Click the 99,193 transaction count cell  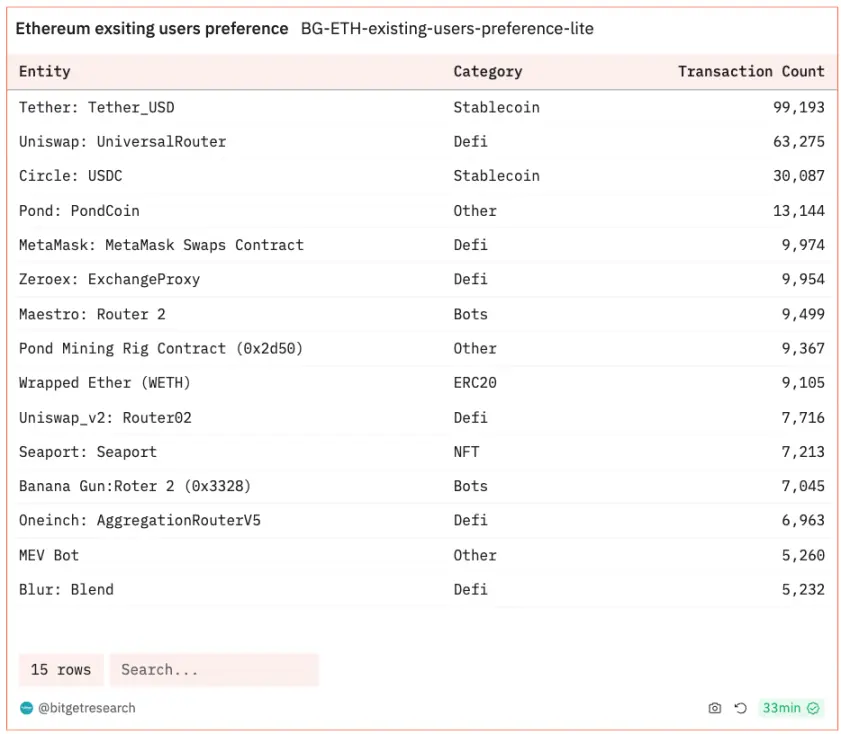tap(798, 107)
